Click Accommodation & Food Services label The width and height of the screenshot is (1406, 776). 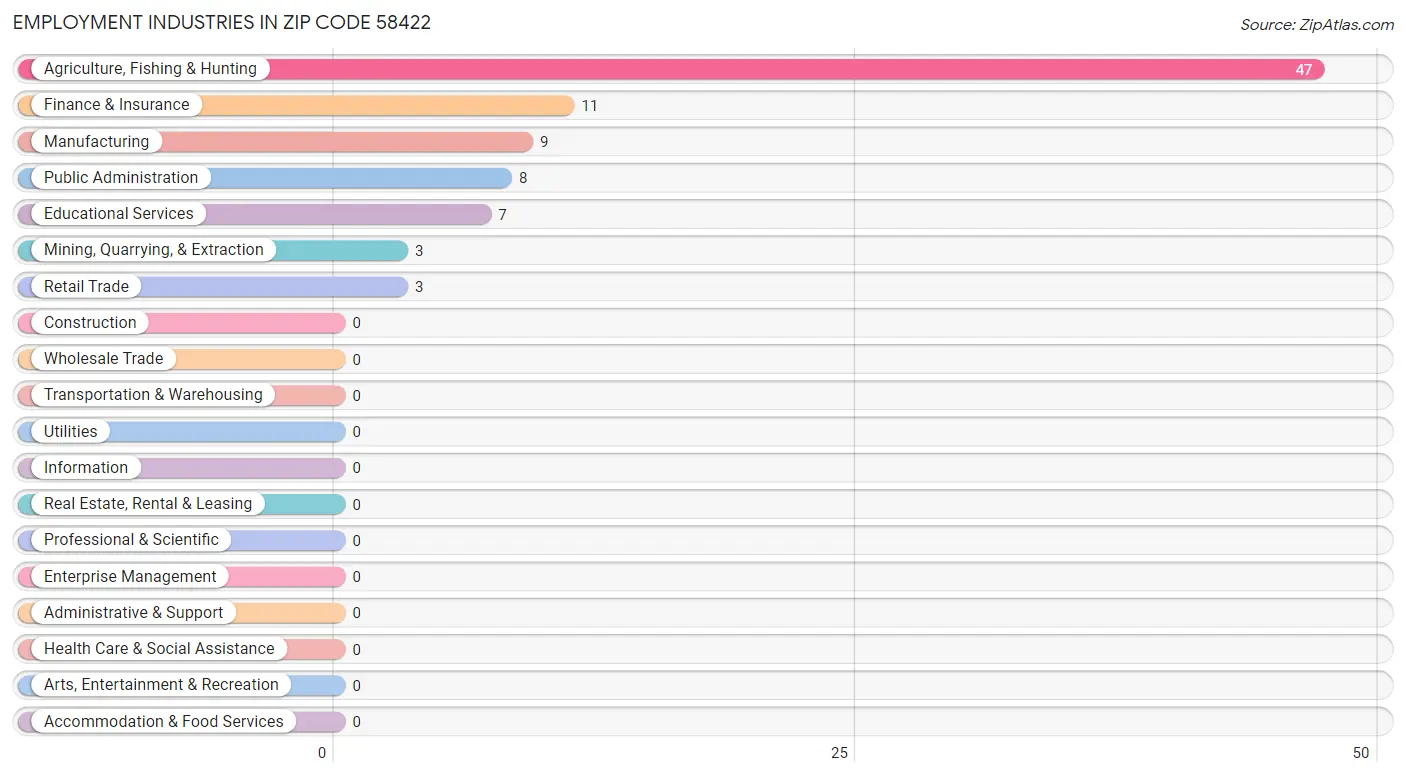click(x=164, y=721)
